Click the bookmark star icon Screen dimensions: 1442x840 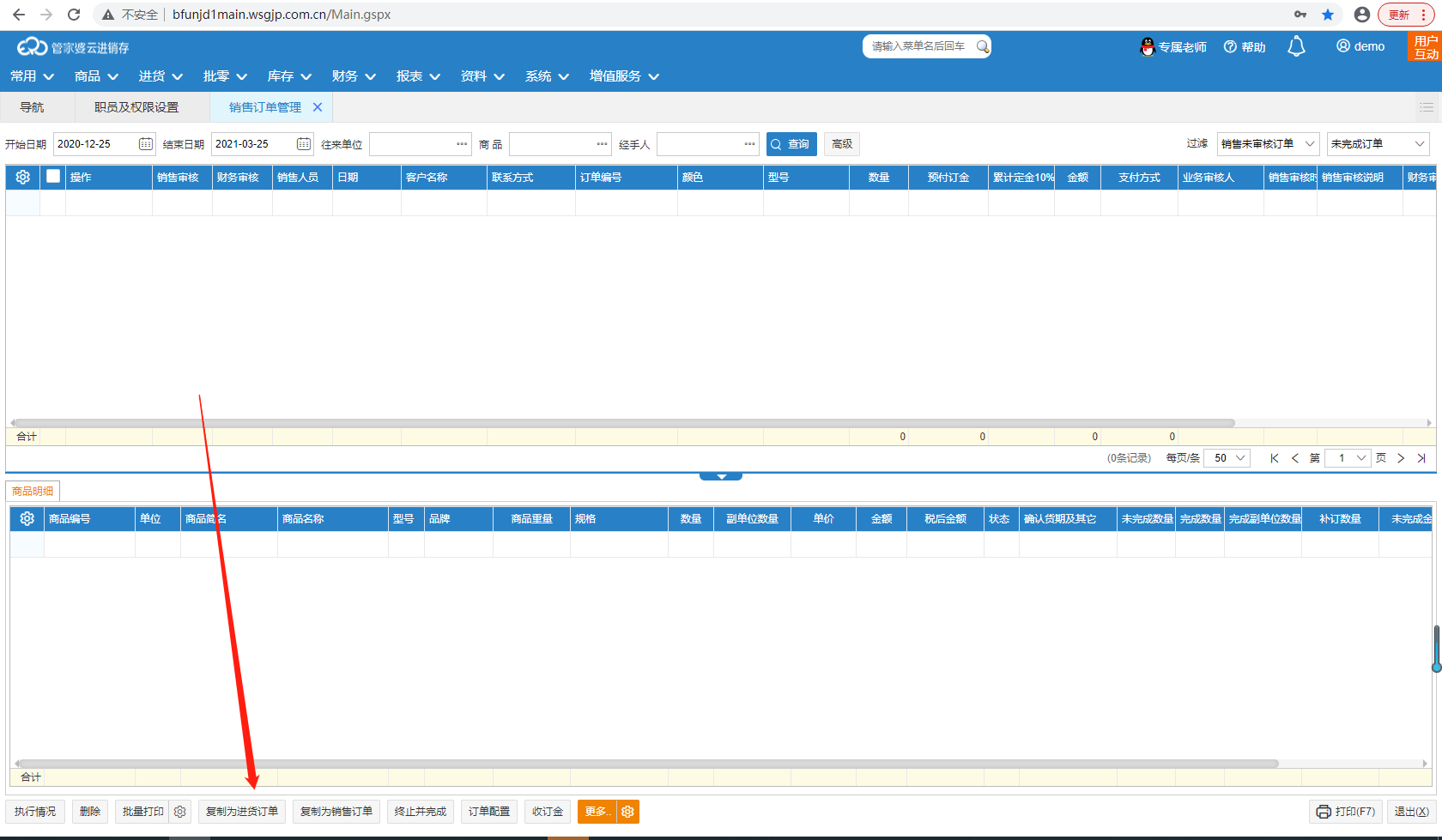[1328, 15]
